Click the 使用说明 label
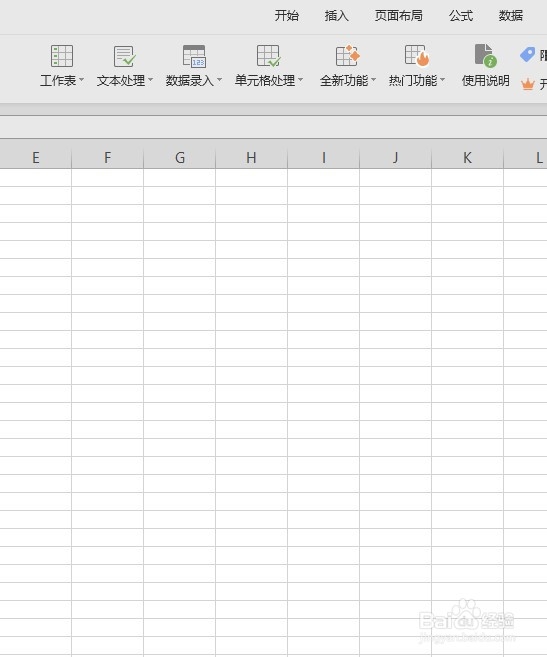This screenshot has height=657, width=547. point(485,80)
